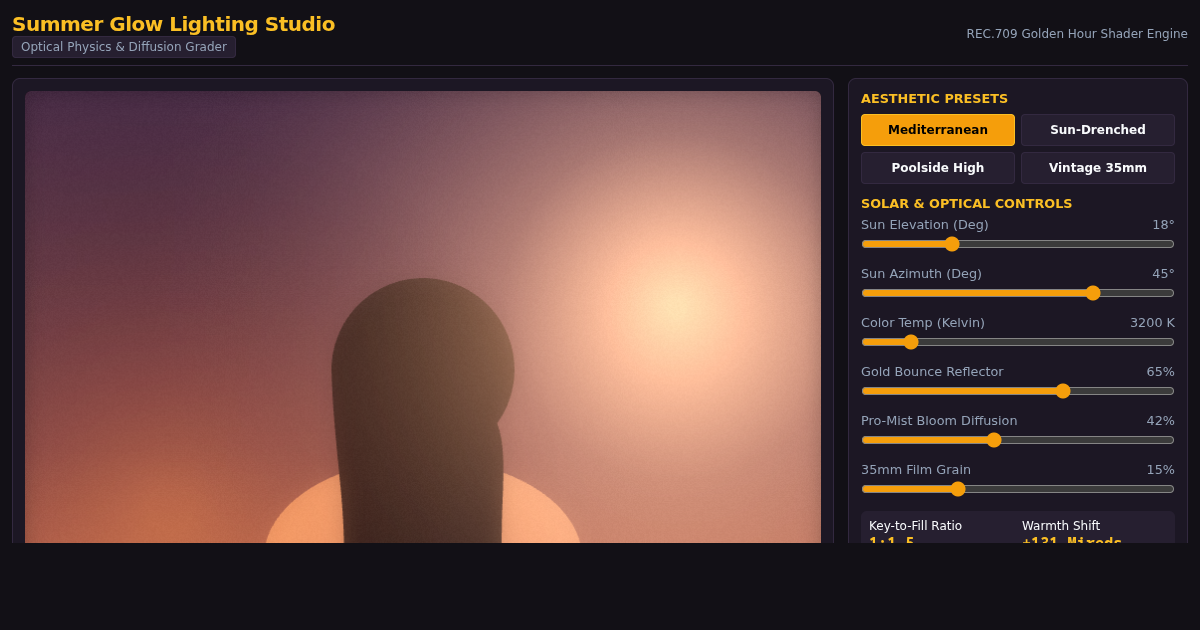
Task: Click Solar & Optical Controls heading
Action: pos(966,204)
